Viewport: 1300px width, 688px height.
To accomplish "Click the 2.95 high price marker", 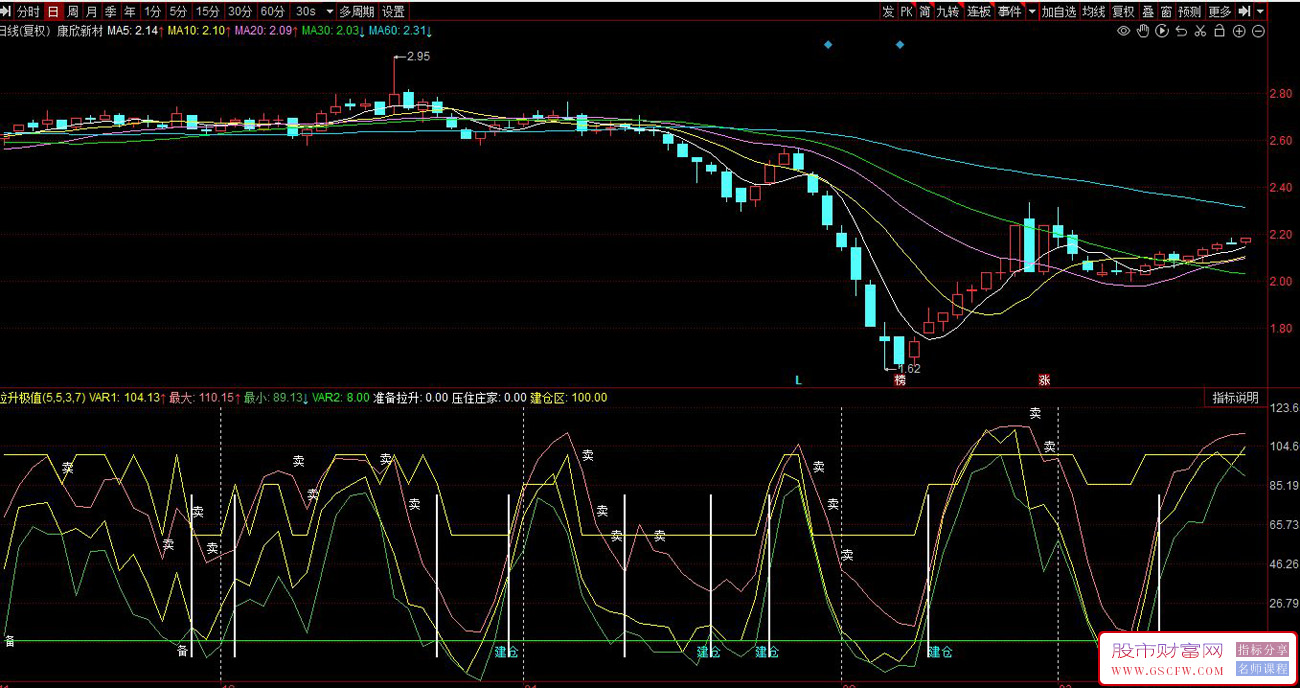I will click(418, 57).
